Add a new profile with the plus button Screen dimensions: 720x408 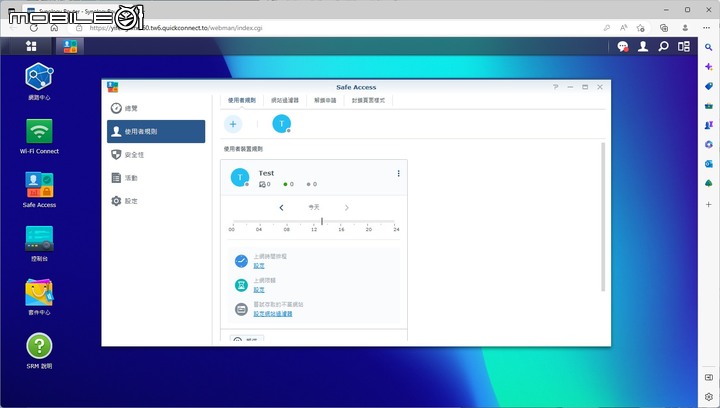click(x=233, y=124)
